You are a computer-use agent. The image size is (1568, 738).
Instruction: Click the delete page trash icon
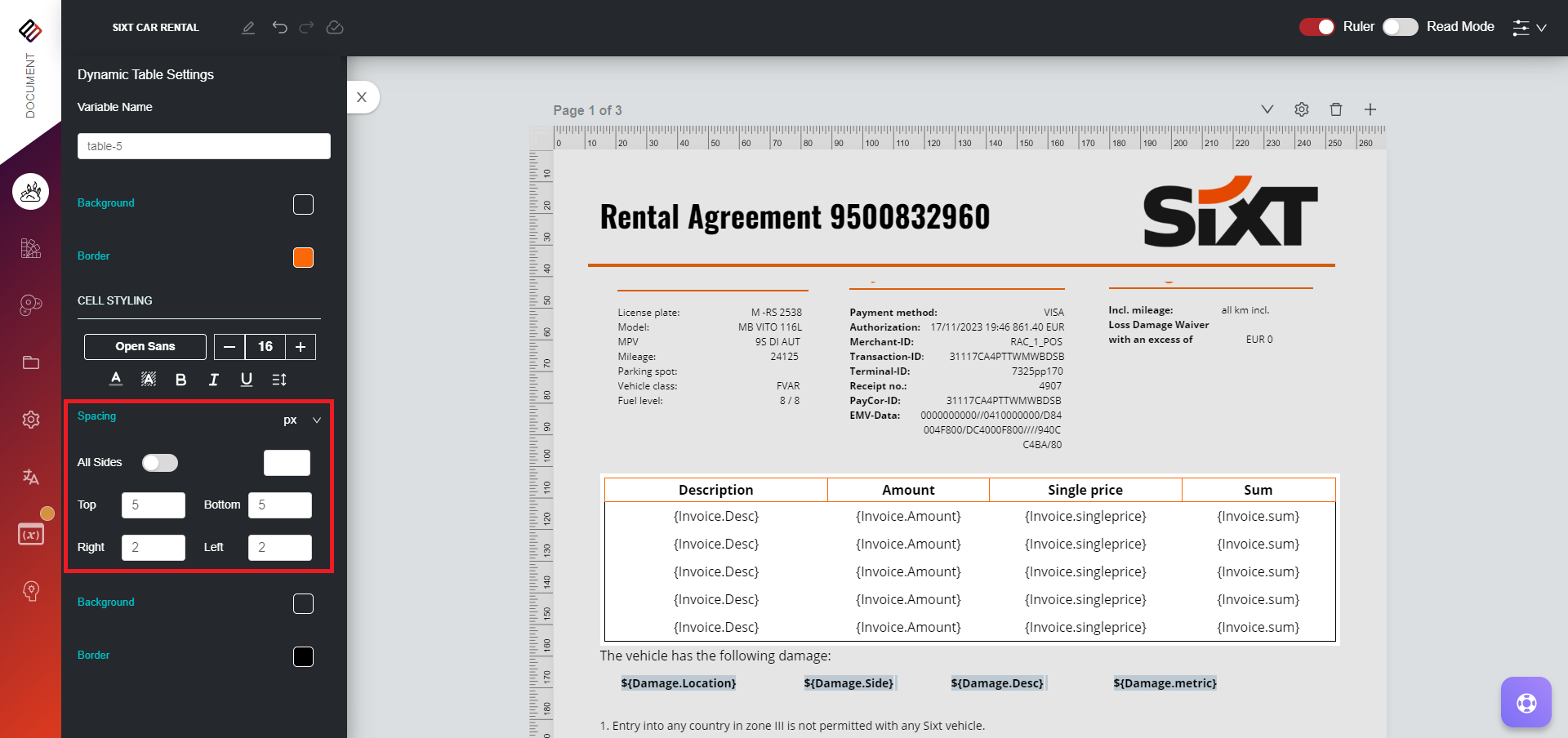pyautogui.click(x=1336, y=109)
